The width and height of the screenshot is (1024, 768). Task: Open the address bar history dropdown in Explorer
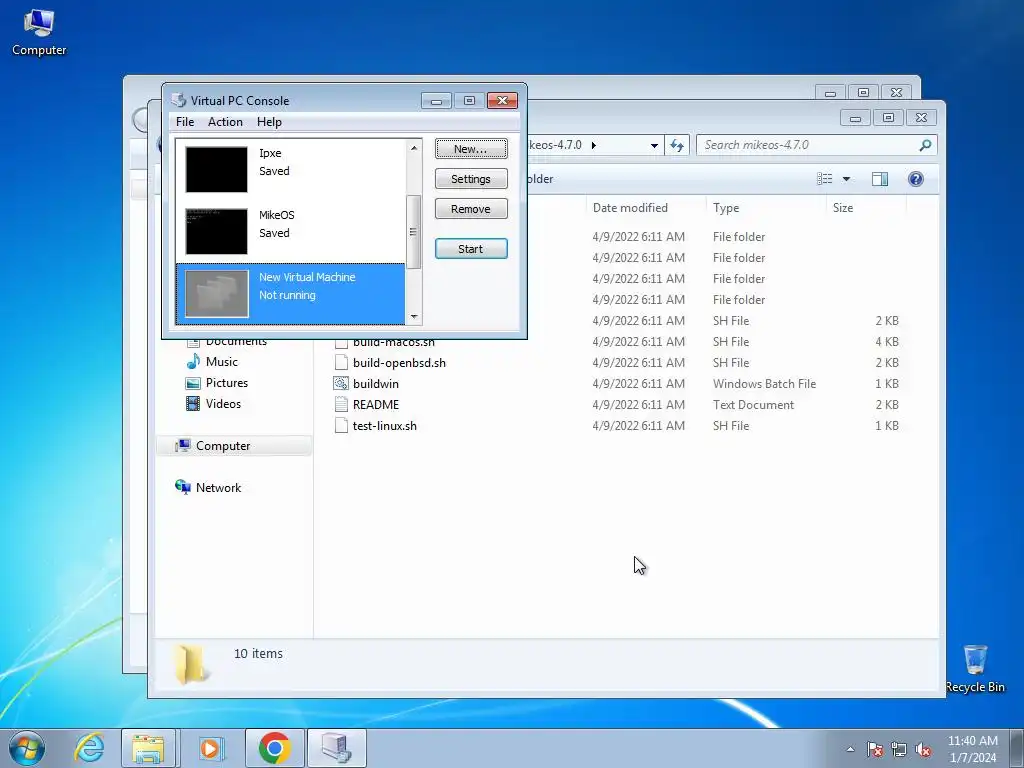654,146
